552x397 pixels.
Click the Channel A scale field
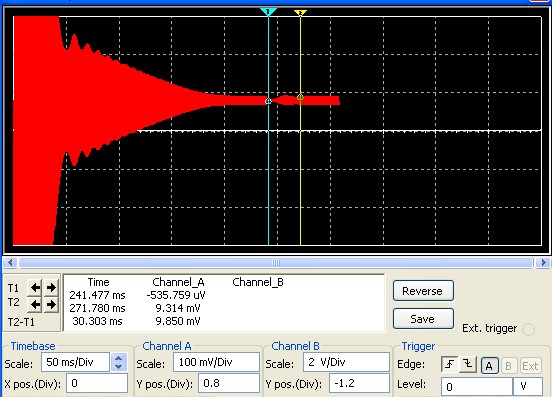[x=216, y=362]
